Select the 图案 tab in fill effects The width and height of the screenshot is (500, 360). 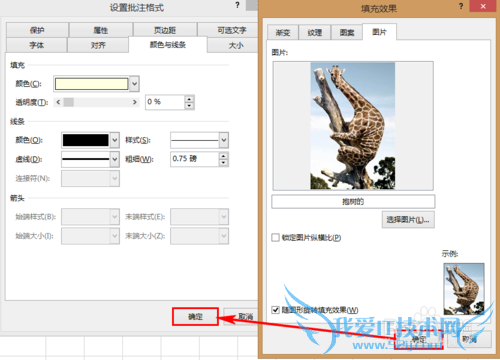[x=347, y=33]
